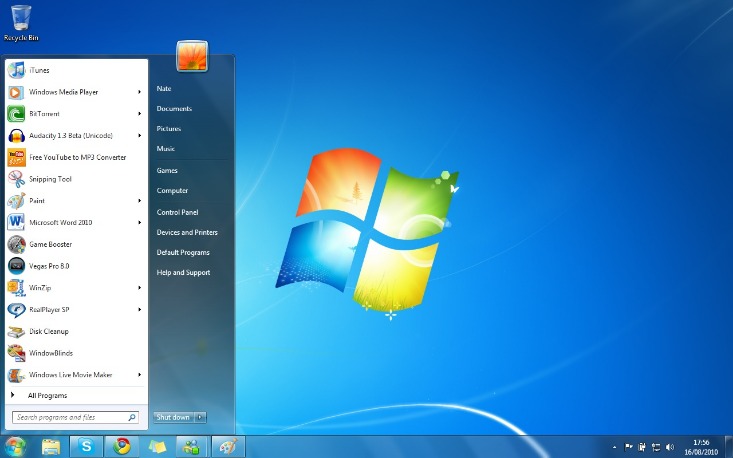Select Devices and Printers
733x458 pixels.
pyautogui.click(x=187, y=232)
